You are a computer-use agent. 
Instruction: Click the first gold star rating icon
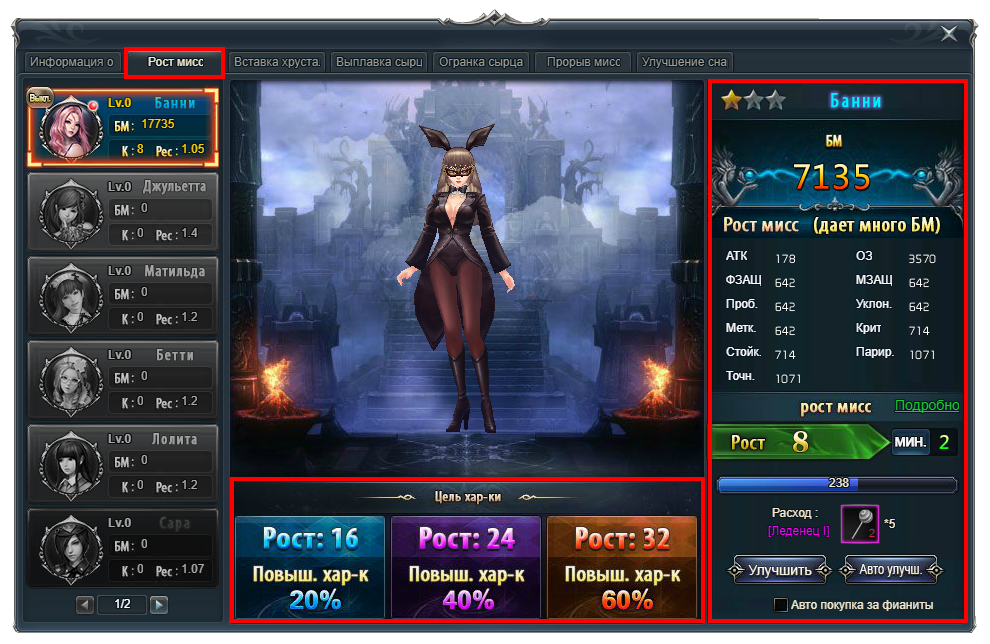732,101
